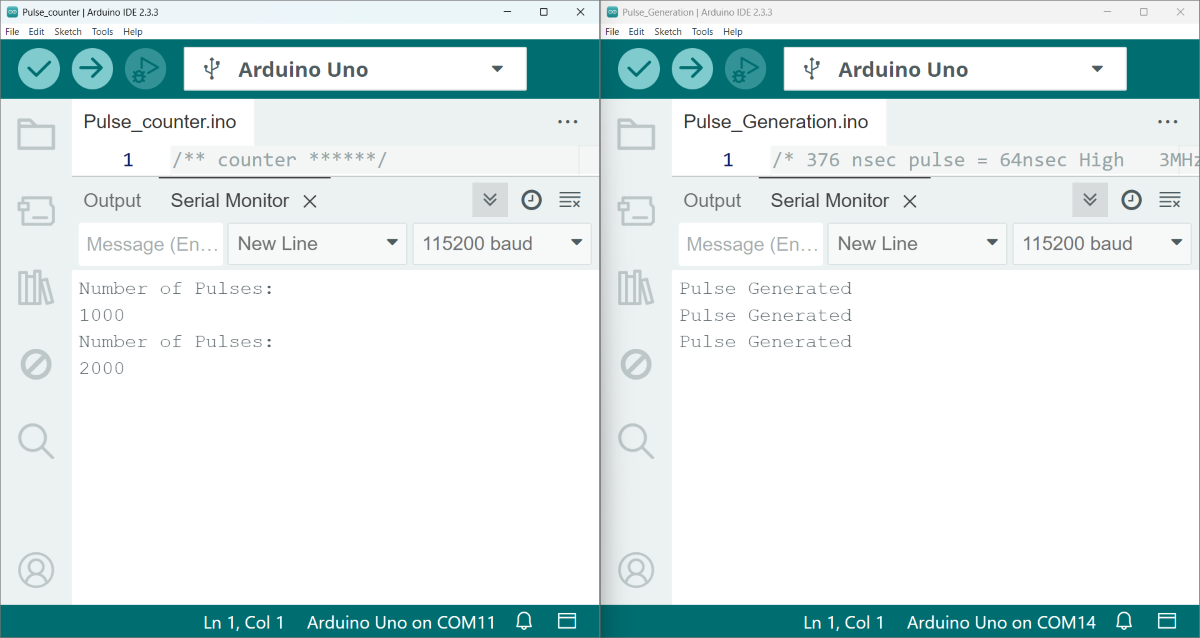Image resolution: width=1200 pixels, height=638 pixels.
Task: Click Verify button in Pulse_Generation window
Action: tap(639, 69)
